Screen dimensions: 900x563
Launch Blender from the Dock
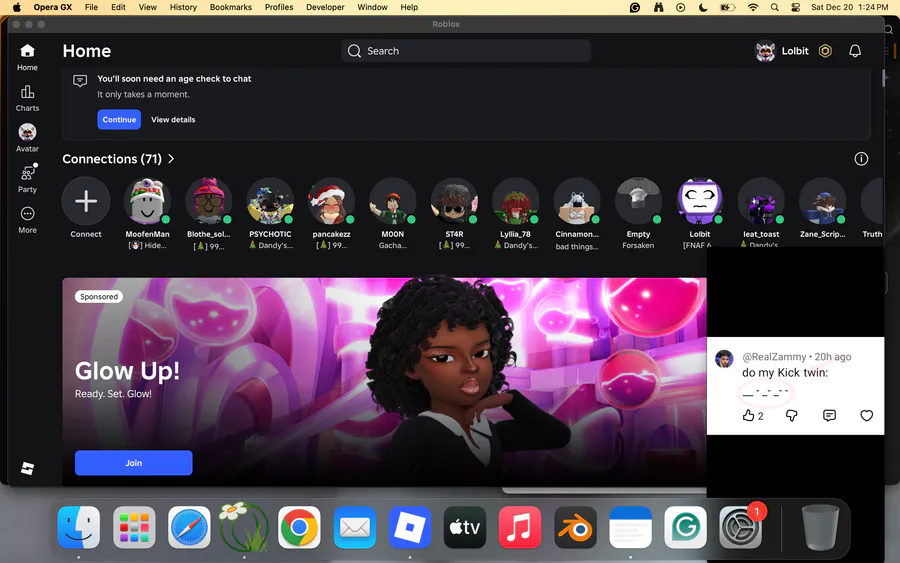coord(575,527)
